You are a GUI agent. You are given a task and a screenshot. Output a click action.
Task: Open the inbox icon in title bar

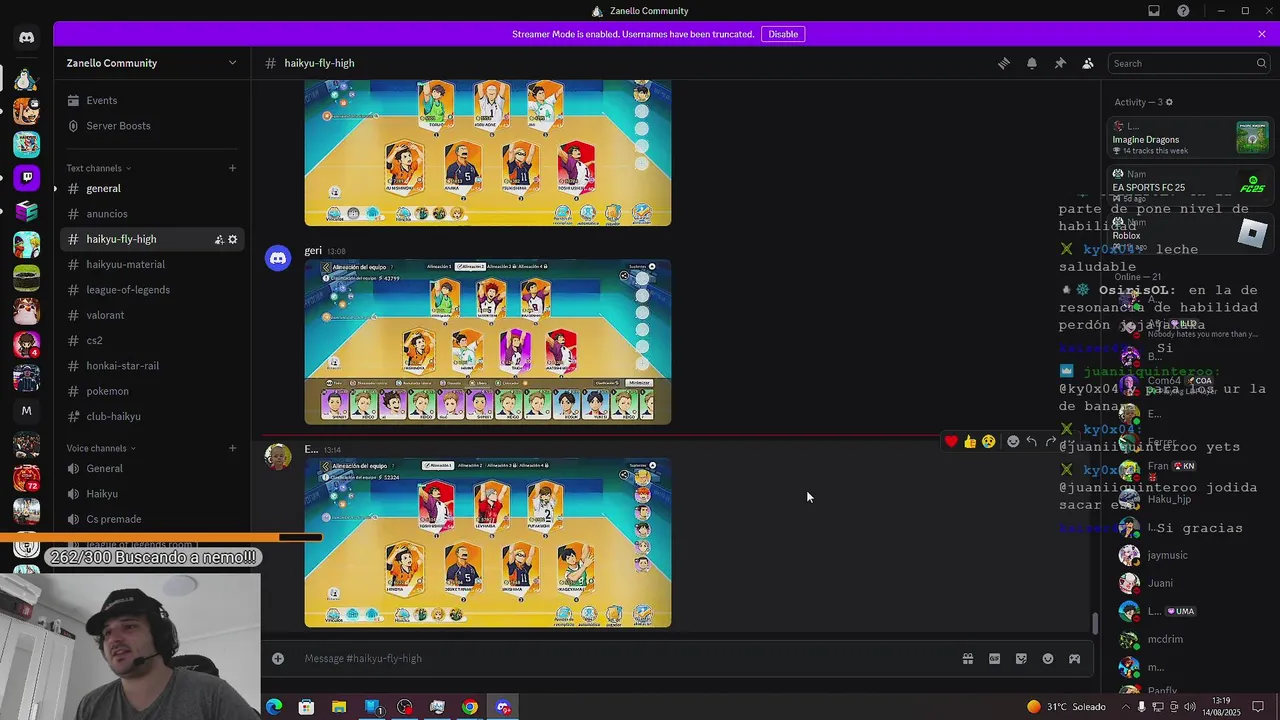pyautogui.click(x=1154, y=11)
